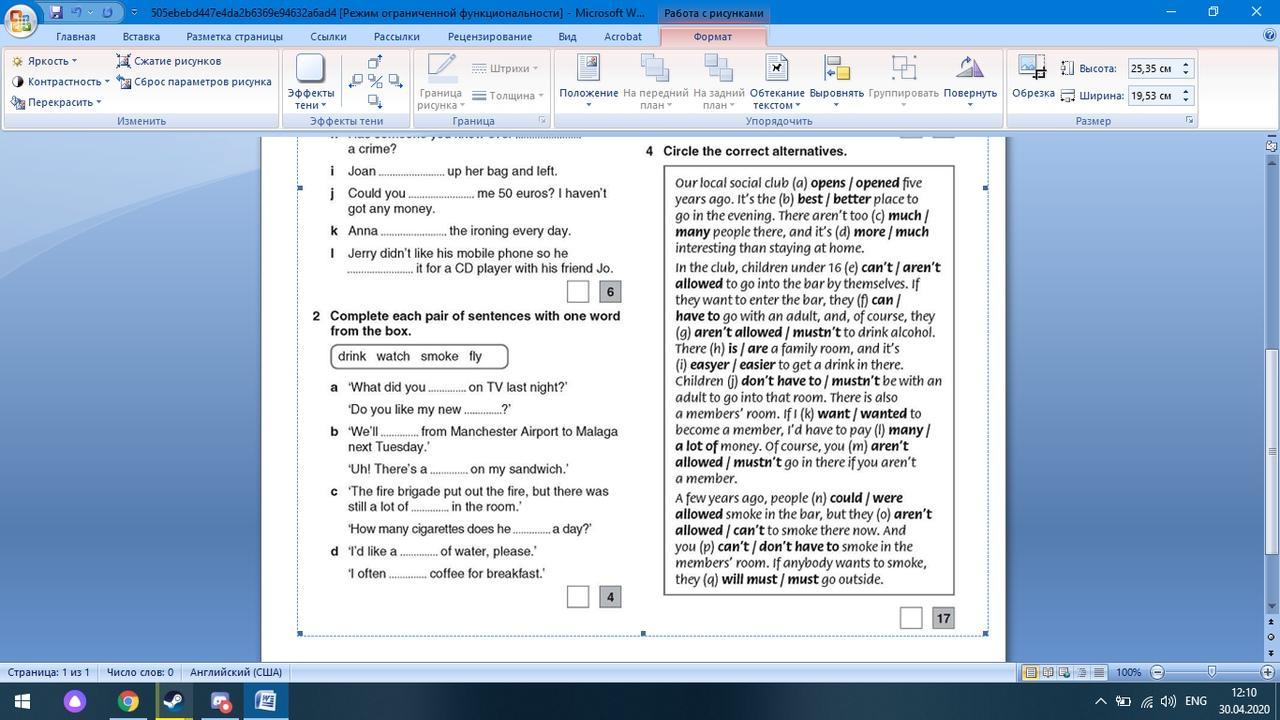Click the Ширина width input field
1280x720 pixels.
[1153, 96]
